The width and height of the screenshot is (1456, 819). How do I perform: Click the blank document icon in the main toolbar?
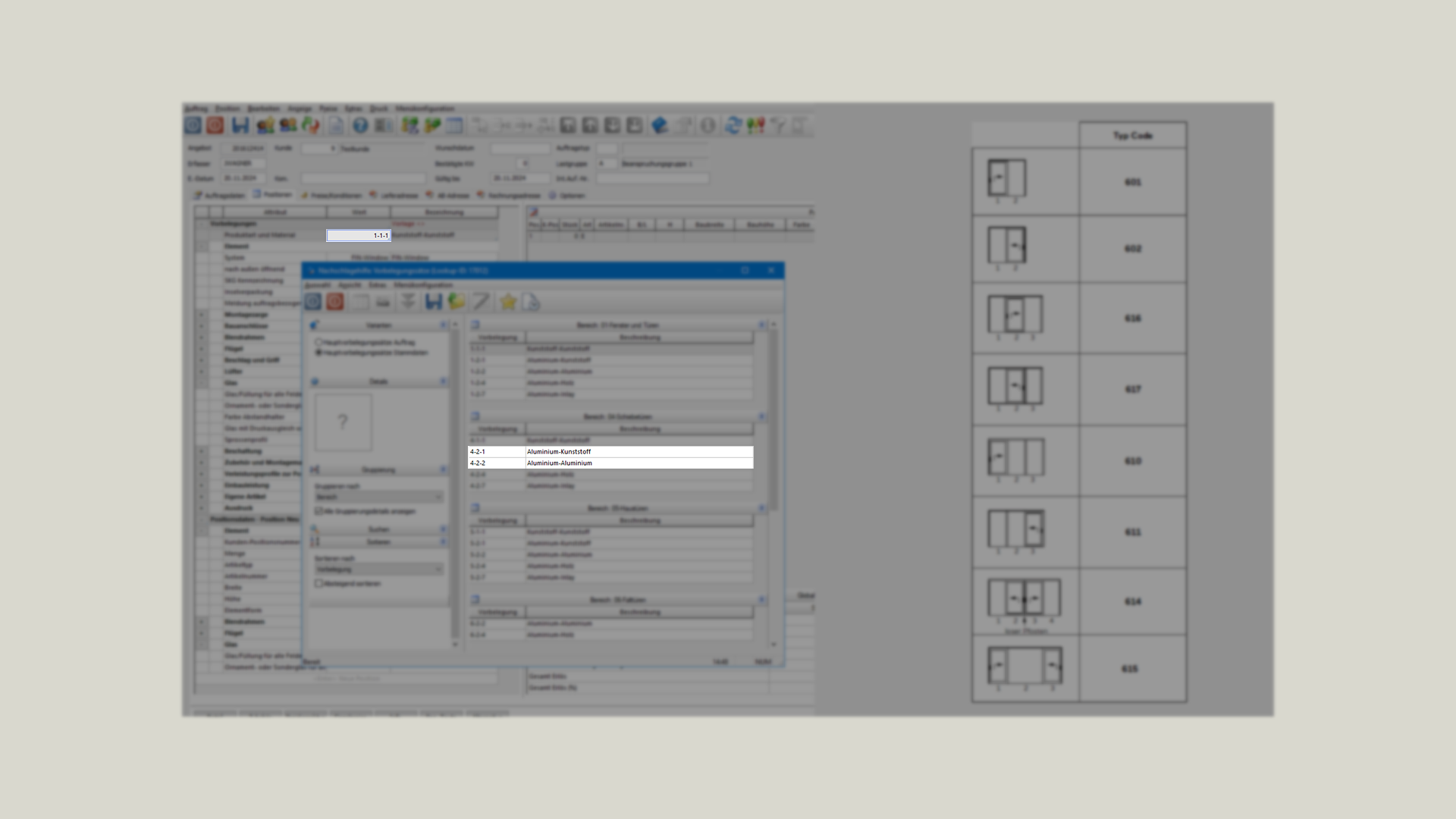[336, 126]
